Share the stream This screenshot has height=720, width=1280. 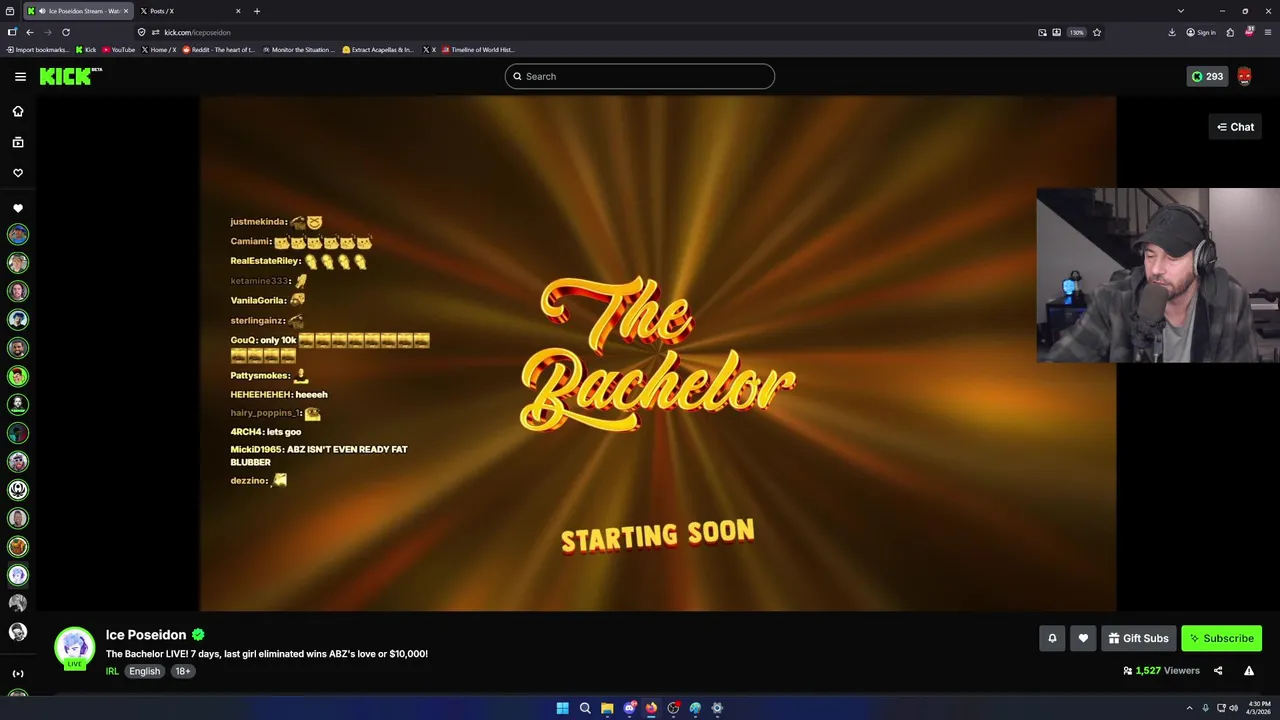(x=1218, y=671)
